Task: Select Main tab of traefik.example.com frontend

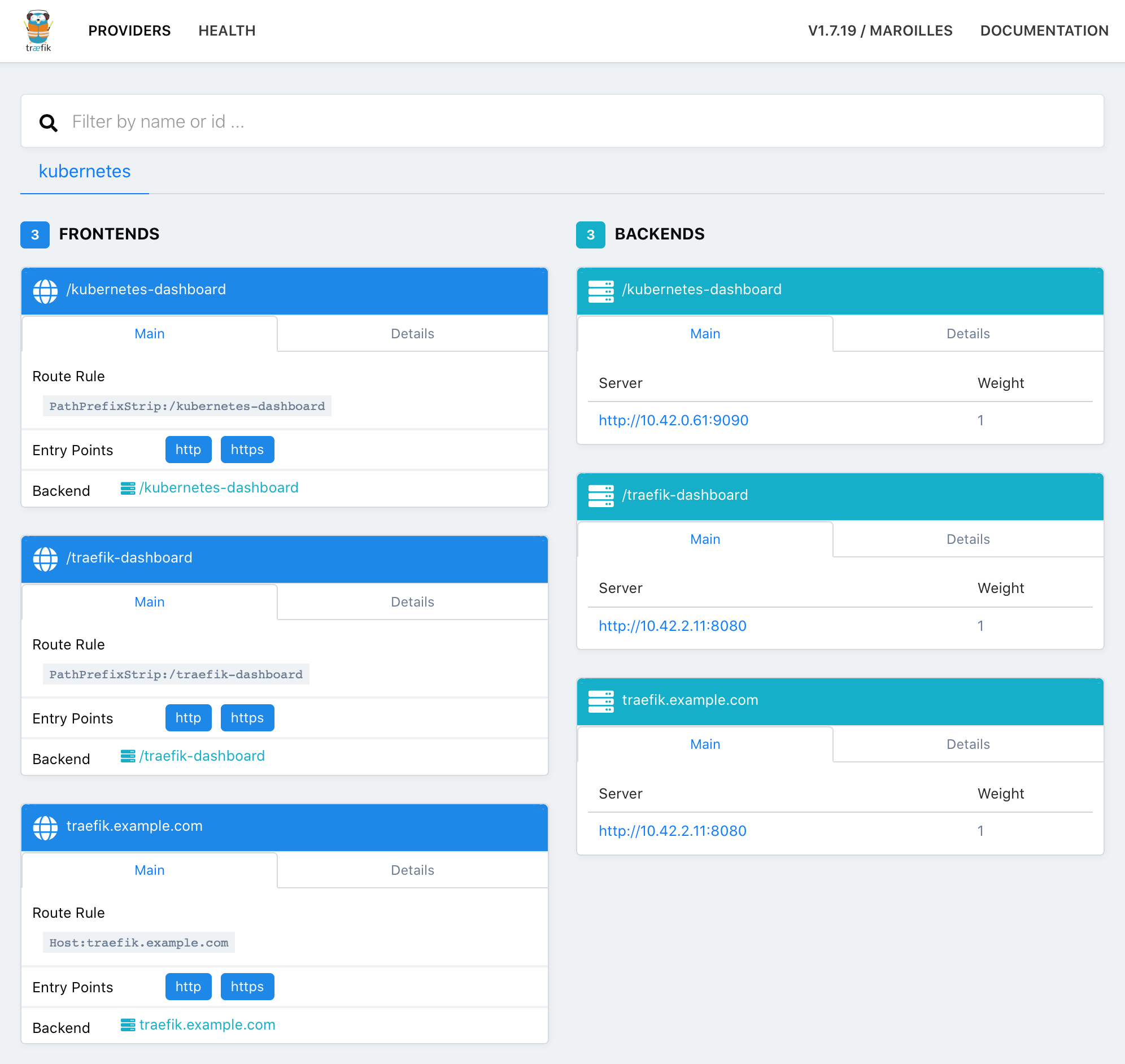Action: pos(149,870)
